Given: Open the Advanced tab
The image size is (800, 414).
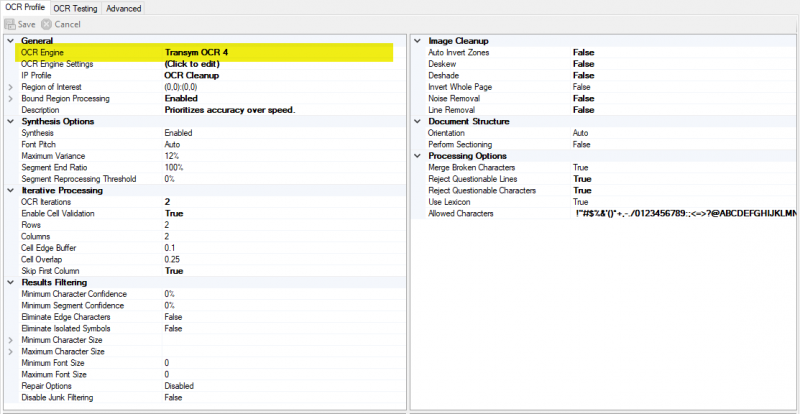Looking at the screenshot, I should [x=123, y=8].
